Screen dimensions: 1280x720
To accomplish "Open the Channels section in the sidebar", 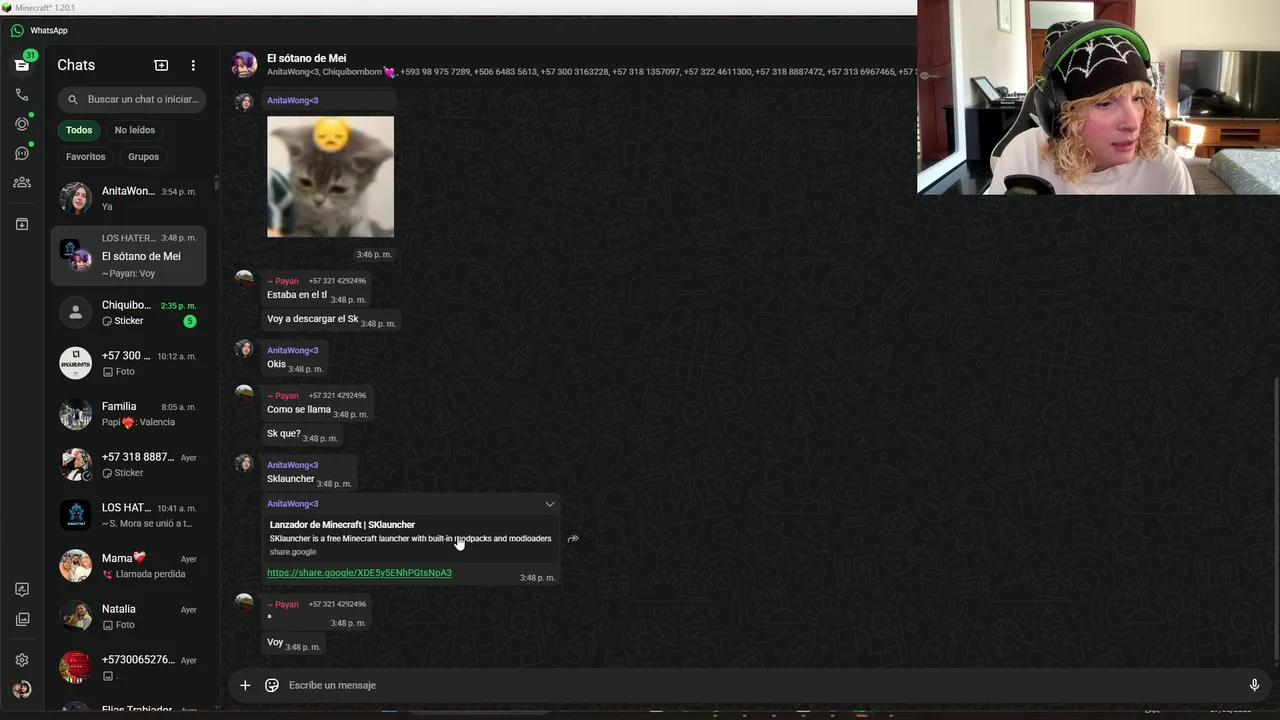I will point(22,153).
